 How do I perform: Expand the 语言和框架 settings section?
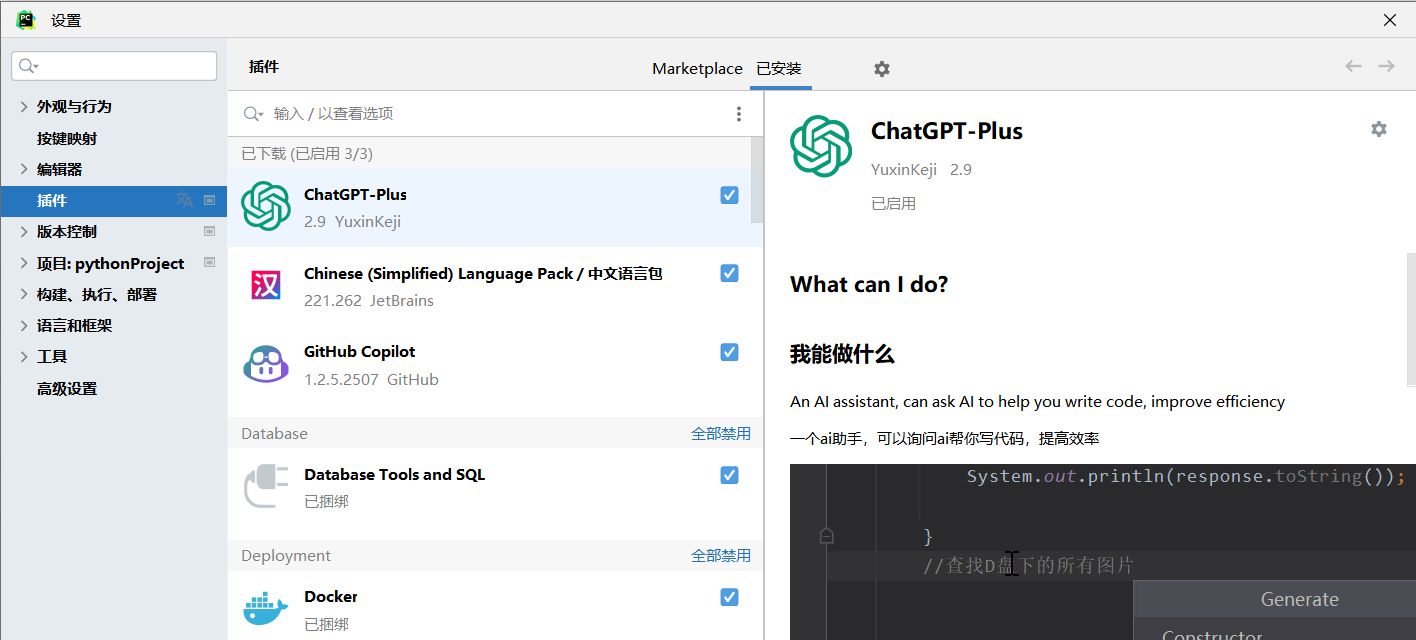tap(24, 325)
